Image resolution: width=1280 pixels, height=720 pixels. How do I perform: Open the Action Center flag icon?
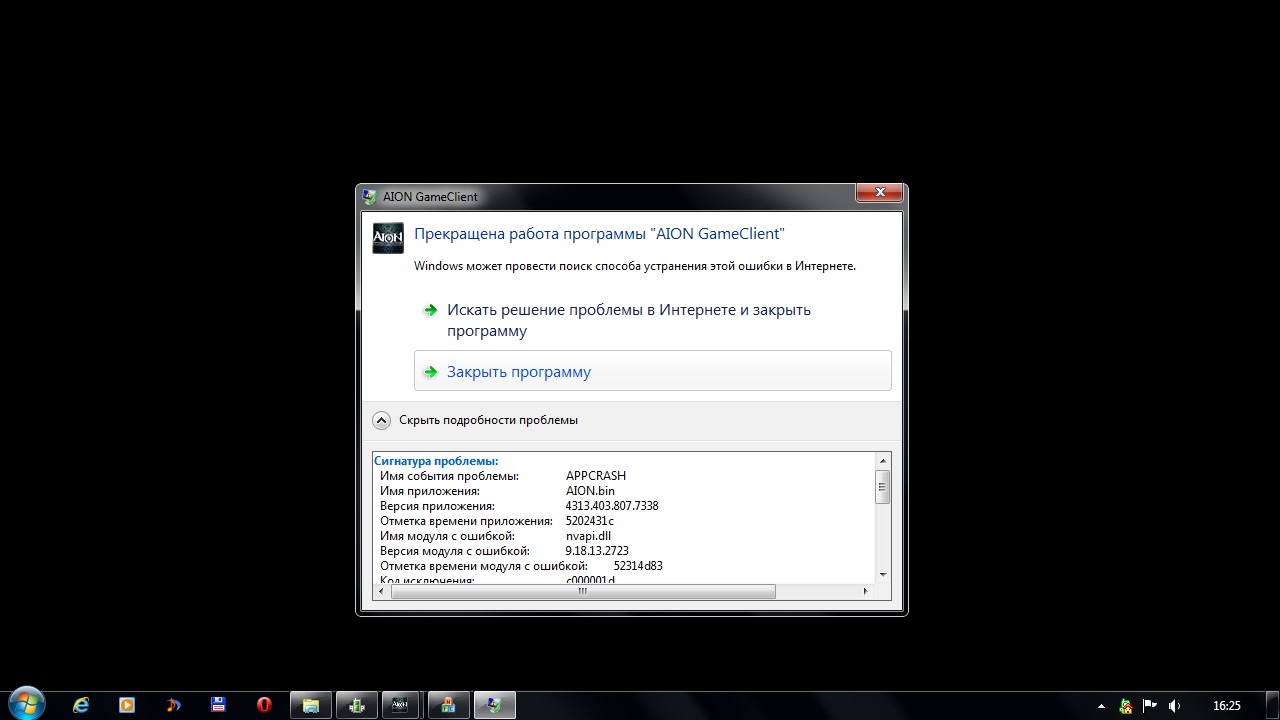pyautogui.click(x=1150, y=705)
